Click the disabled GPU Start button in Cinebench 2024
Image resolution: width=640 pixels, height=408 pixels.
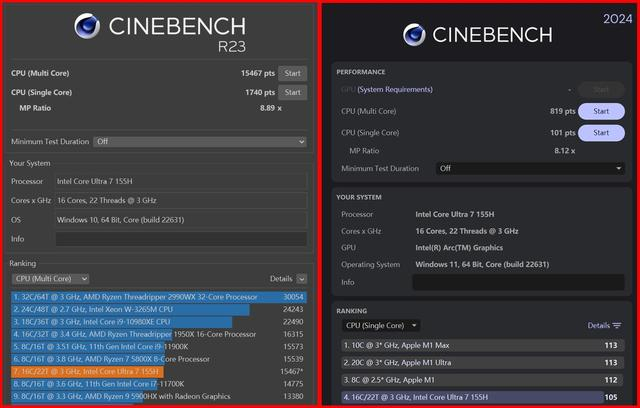pyautogui.click(x=601, y=90)
